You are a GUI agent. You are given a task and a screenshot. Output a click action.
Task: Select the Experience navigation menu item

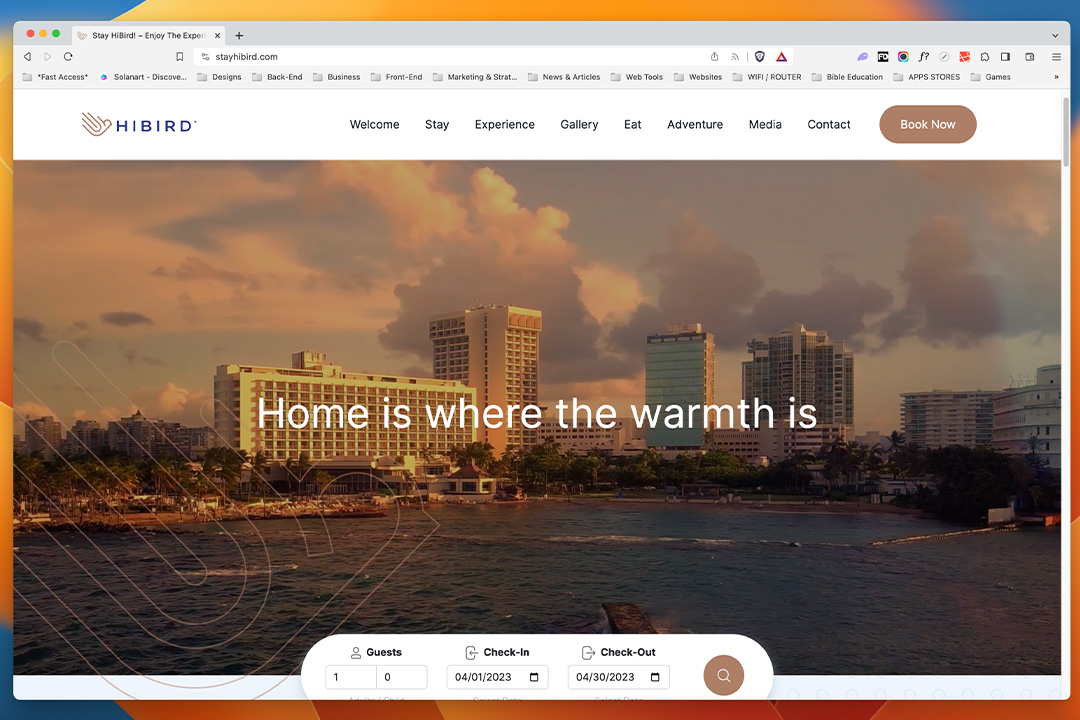click(504, 124)
